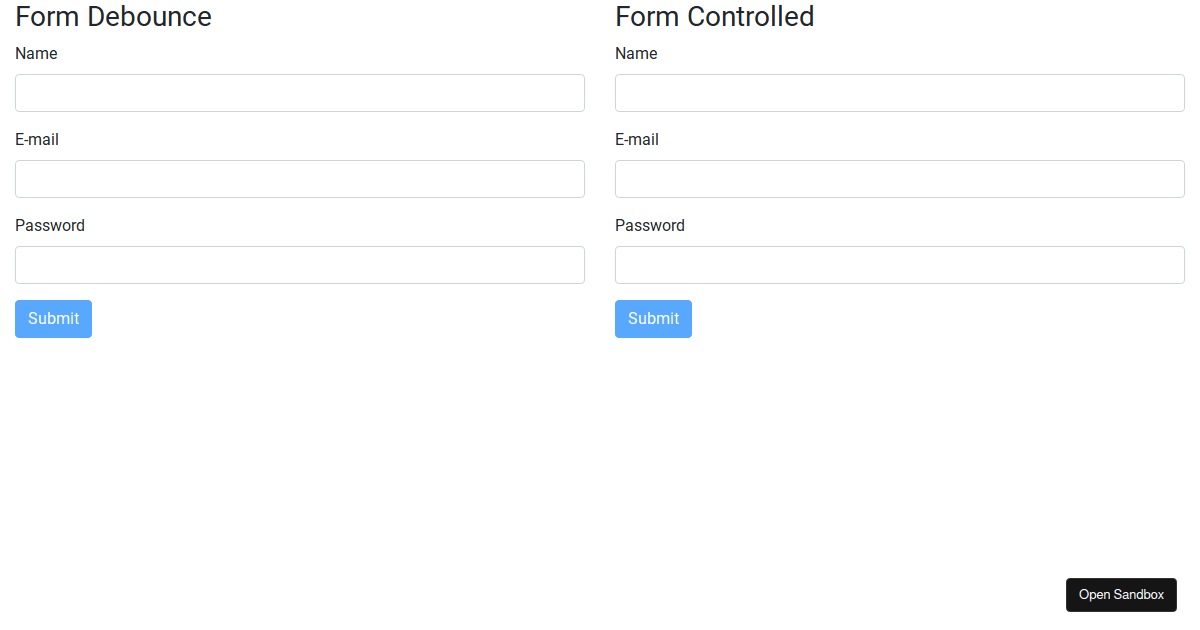Select the Password box in Form Controlled
Image resolution: width=1200 pixels, height=630 pixels.
(x=900, y=265)
